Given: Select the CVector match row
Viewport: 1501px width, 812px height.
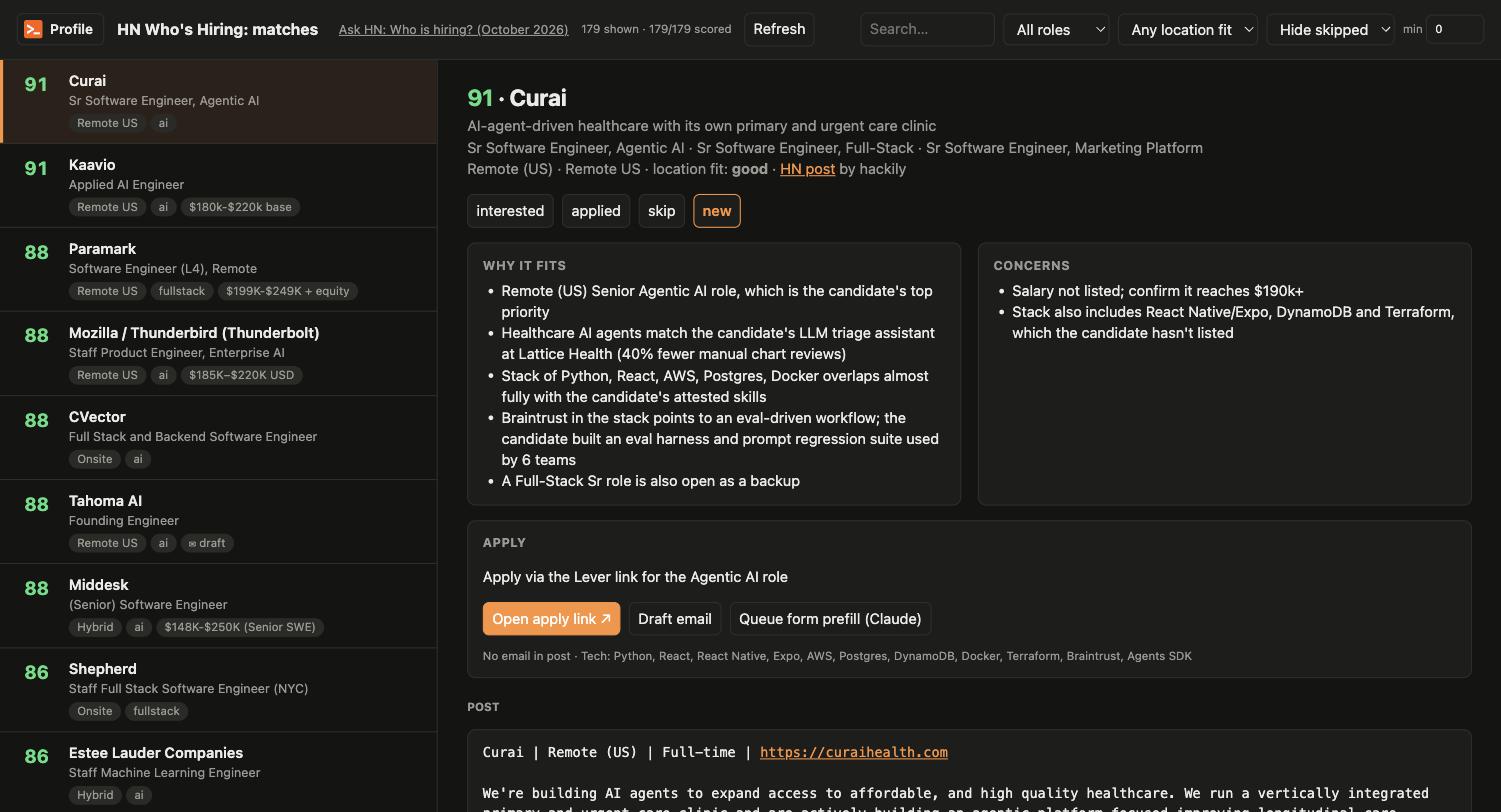Looking at the screenshot, I should click(219, 438).
